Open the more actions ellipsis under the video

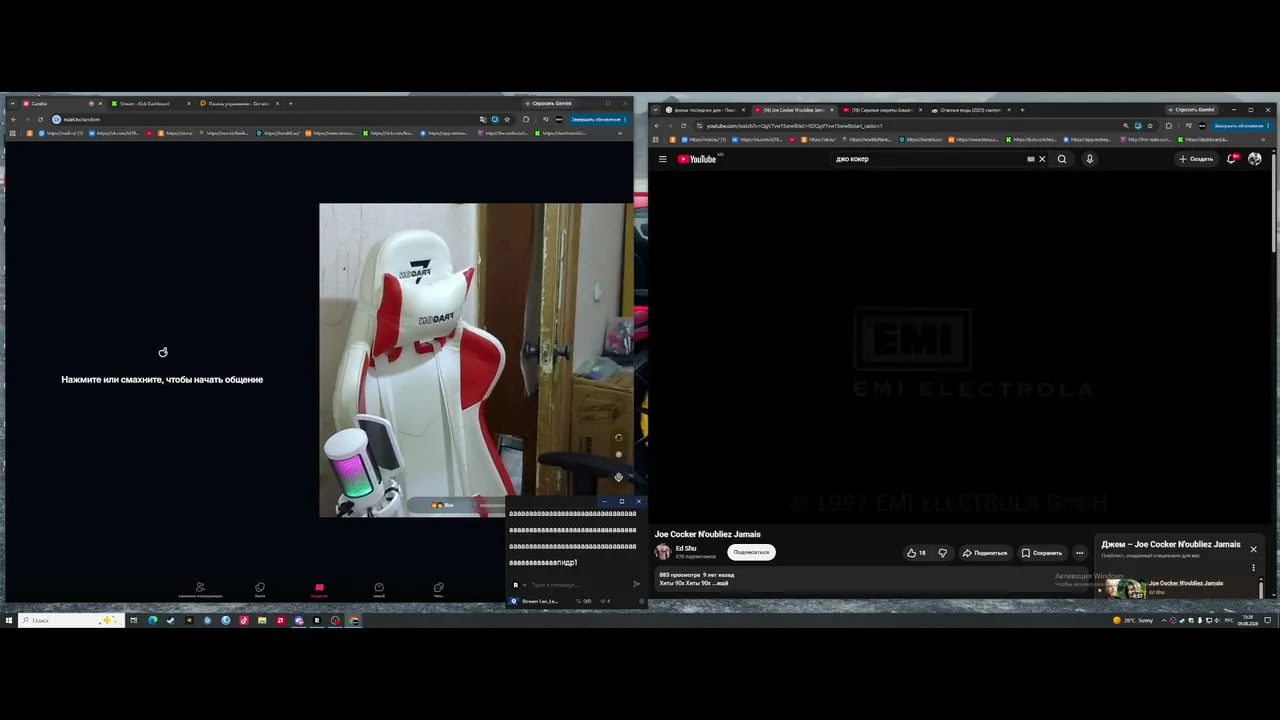pos(1079,552)
